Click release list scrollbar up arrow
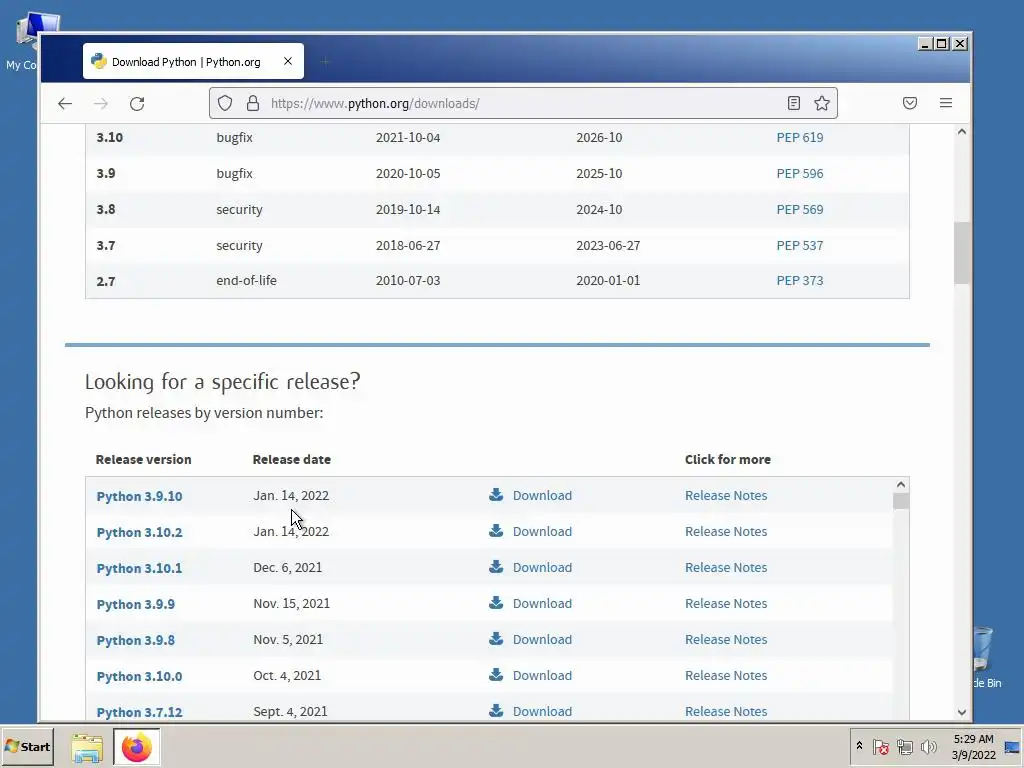 click(901, 485)
